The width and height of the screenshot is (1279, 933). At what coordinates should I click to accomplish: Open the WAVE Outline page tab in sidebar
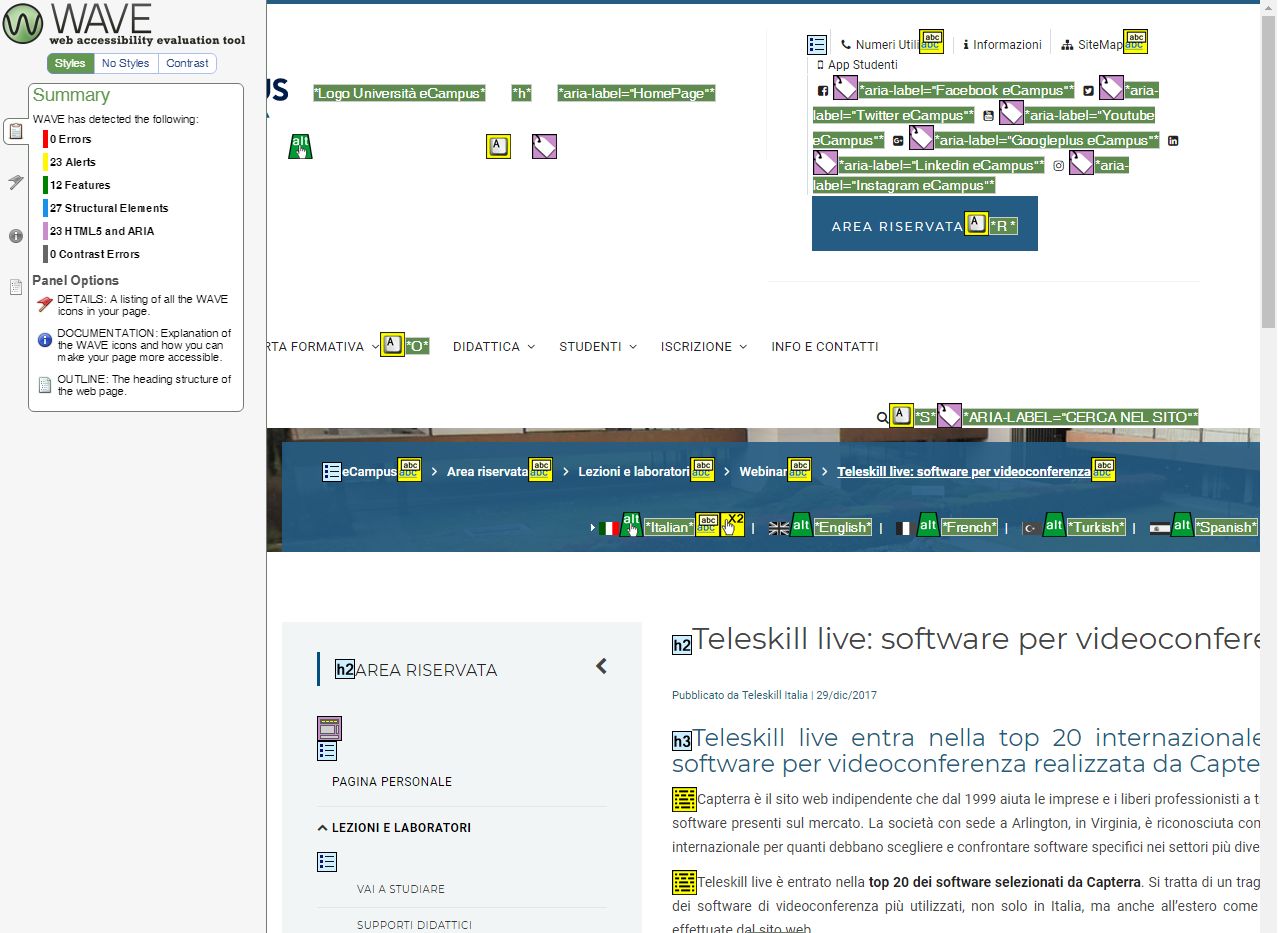click(15, 288)
